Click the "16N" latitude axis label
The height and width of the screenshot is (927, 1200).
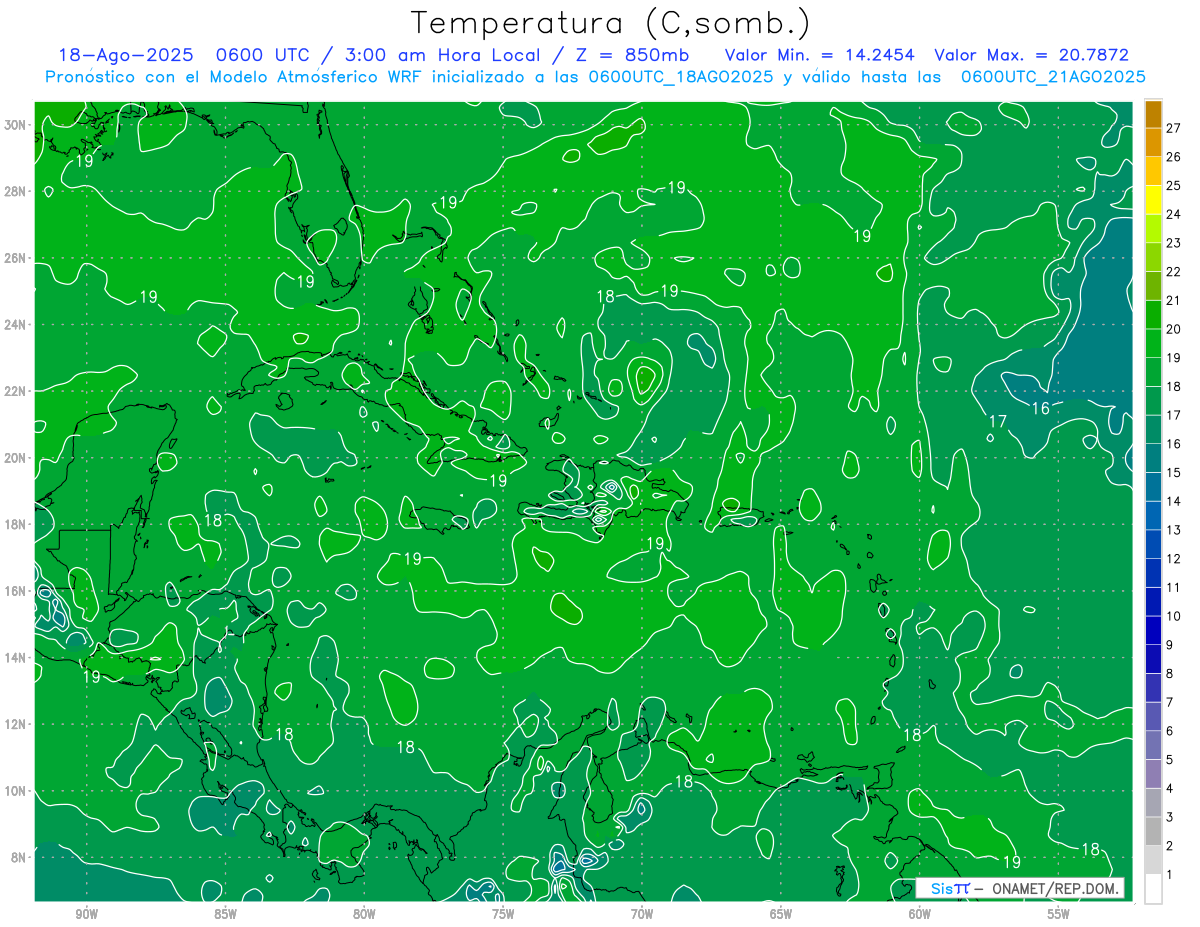click(17, 591)
